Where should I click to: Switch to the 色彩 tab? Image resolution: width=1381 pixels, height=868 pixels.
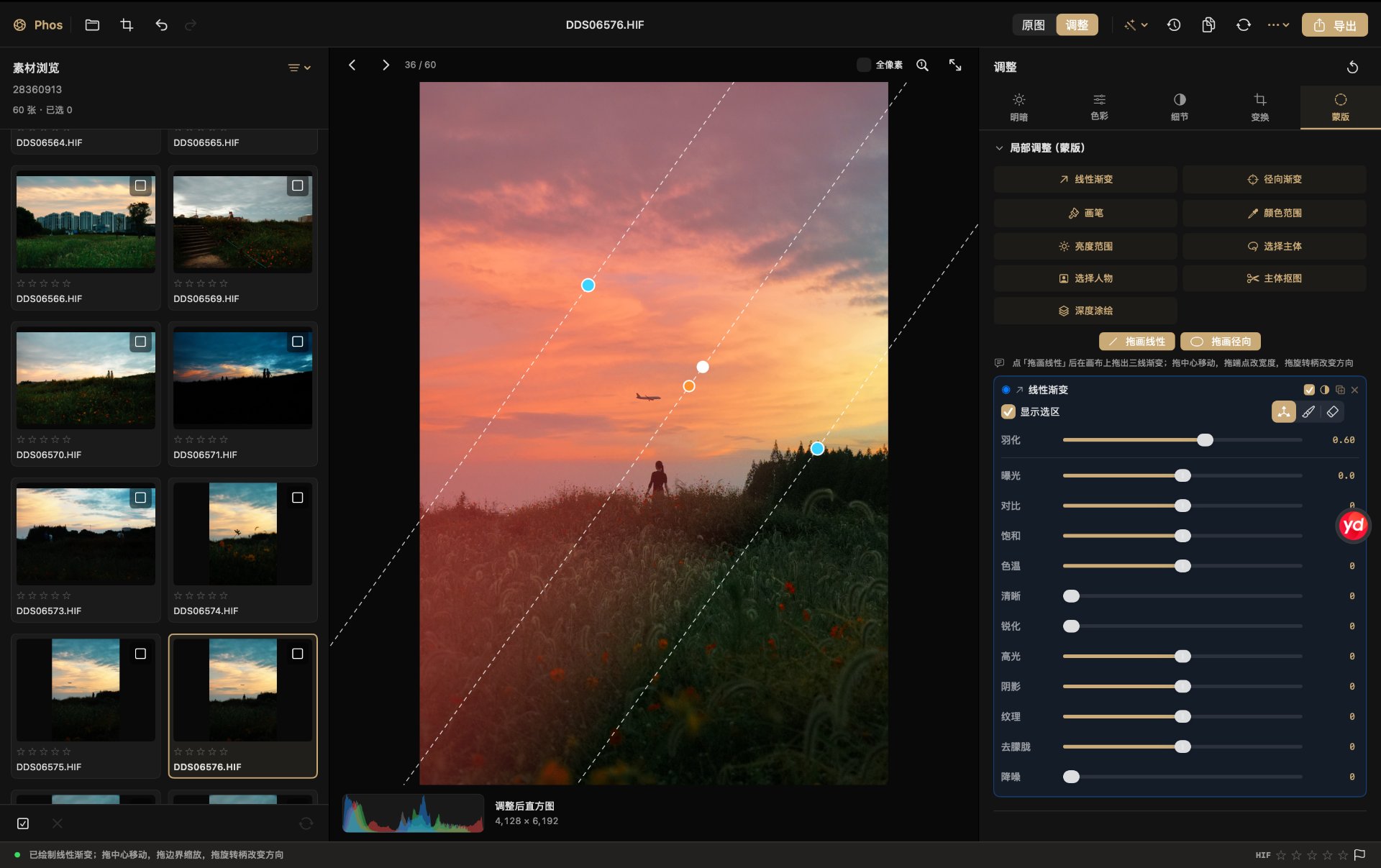[x=1099, y=106]
